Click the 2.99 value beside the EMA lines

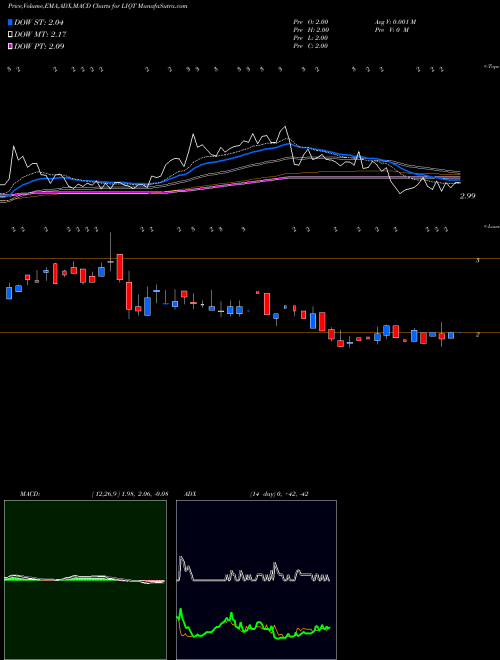coord(468,196)
